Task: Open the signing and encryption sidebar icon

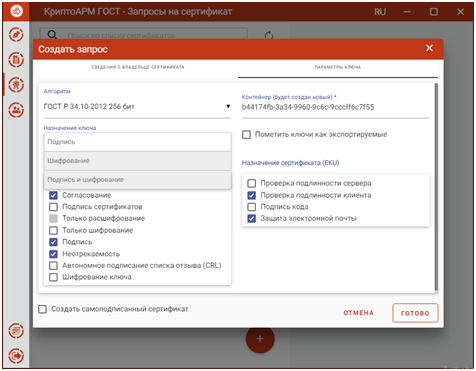Action: (16, 35)
